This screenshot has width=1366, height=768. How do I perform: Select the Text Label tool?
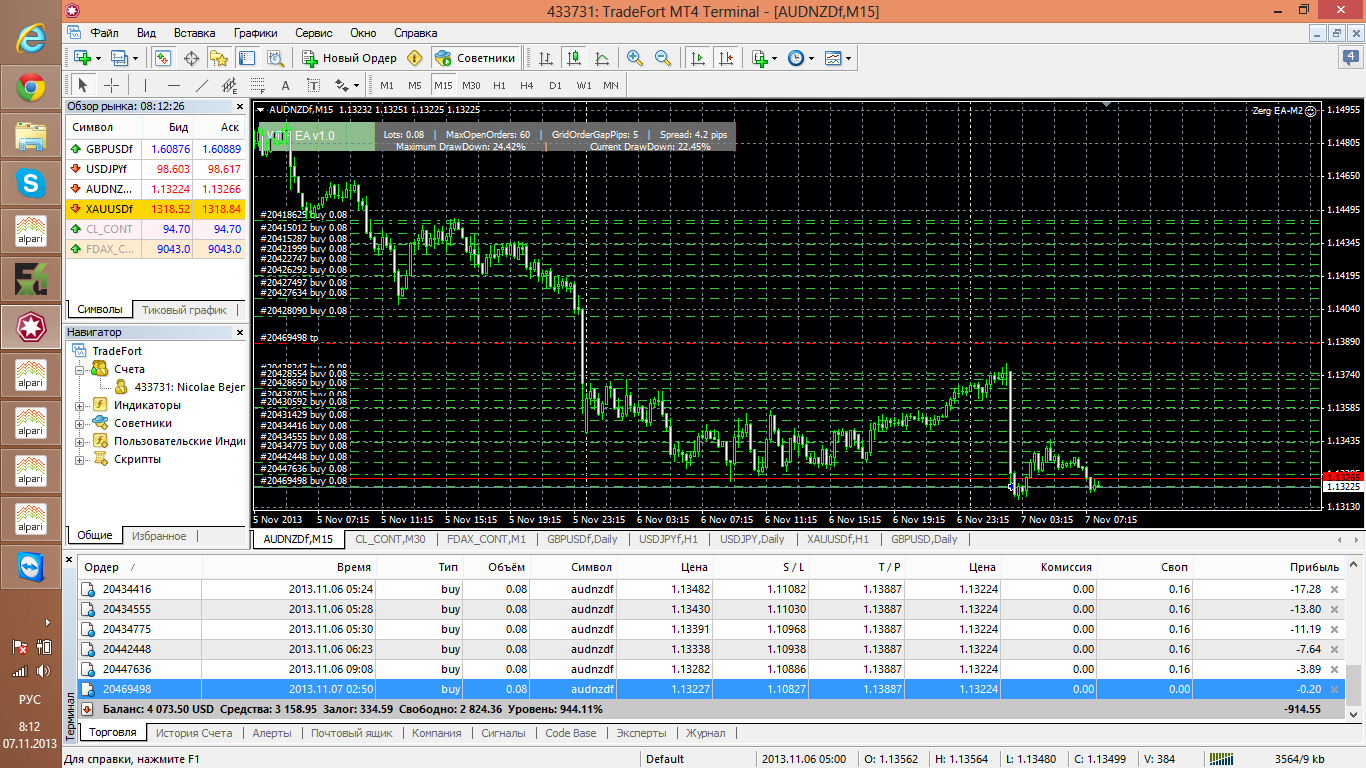coord(314,85)
